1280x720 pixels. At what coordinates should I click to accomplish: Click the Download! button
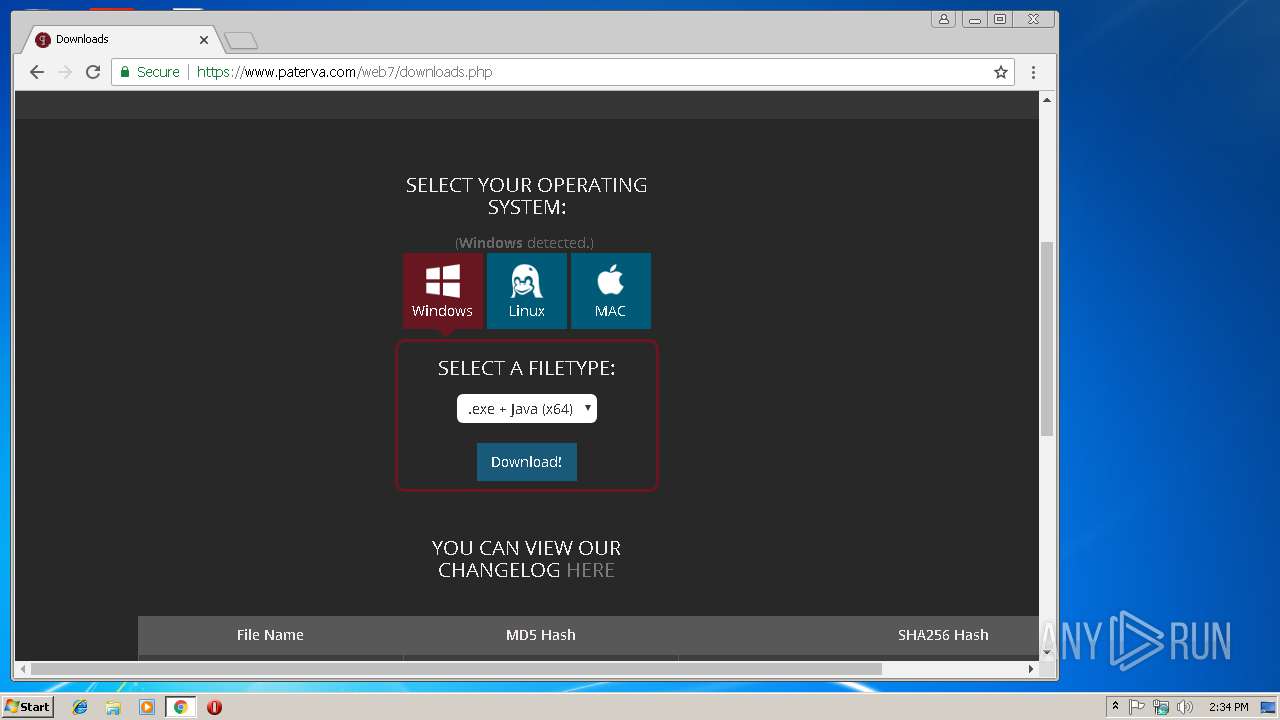click(x=527, y=462)
